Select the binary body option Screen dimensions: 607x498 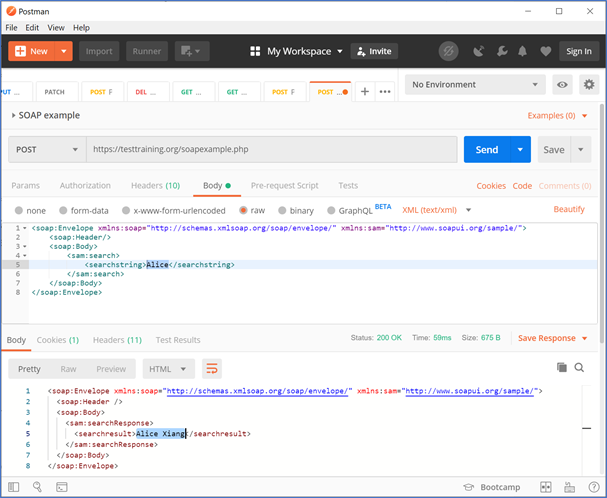click(294, 210)
